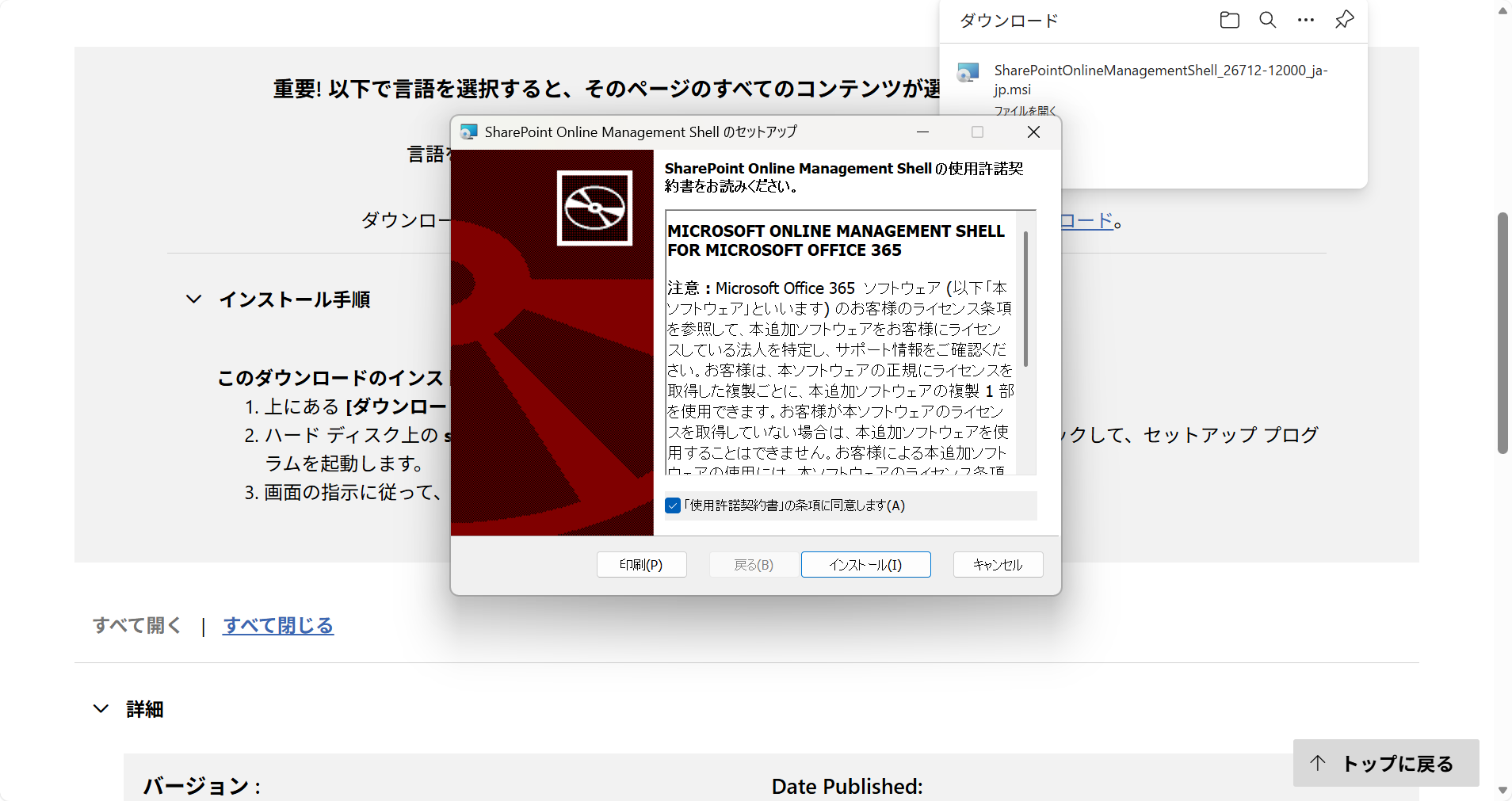This screenshot has height=801, width=1512.
Task: Search downloads using the magnifier icon
Action: tap(1268, 20)
